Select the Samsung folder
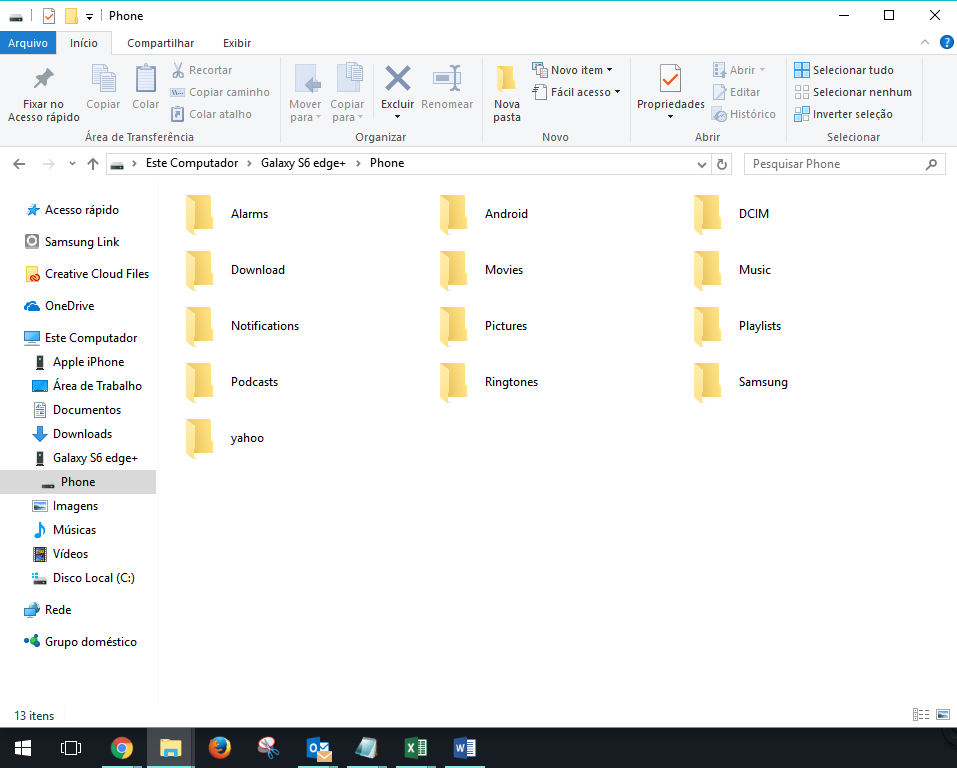The width and height of the screenshot is (957, 768). pos(740,382)
